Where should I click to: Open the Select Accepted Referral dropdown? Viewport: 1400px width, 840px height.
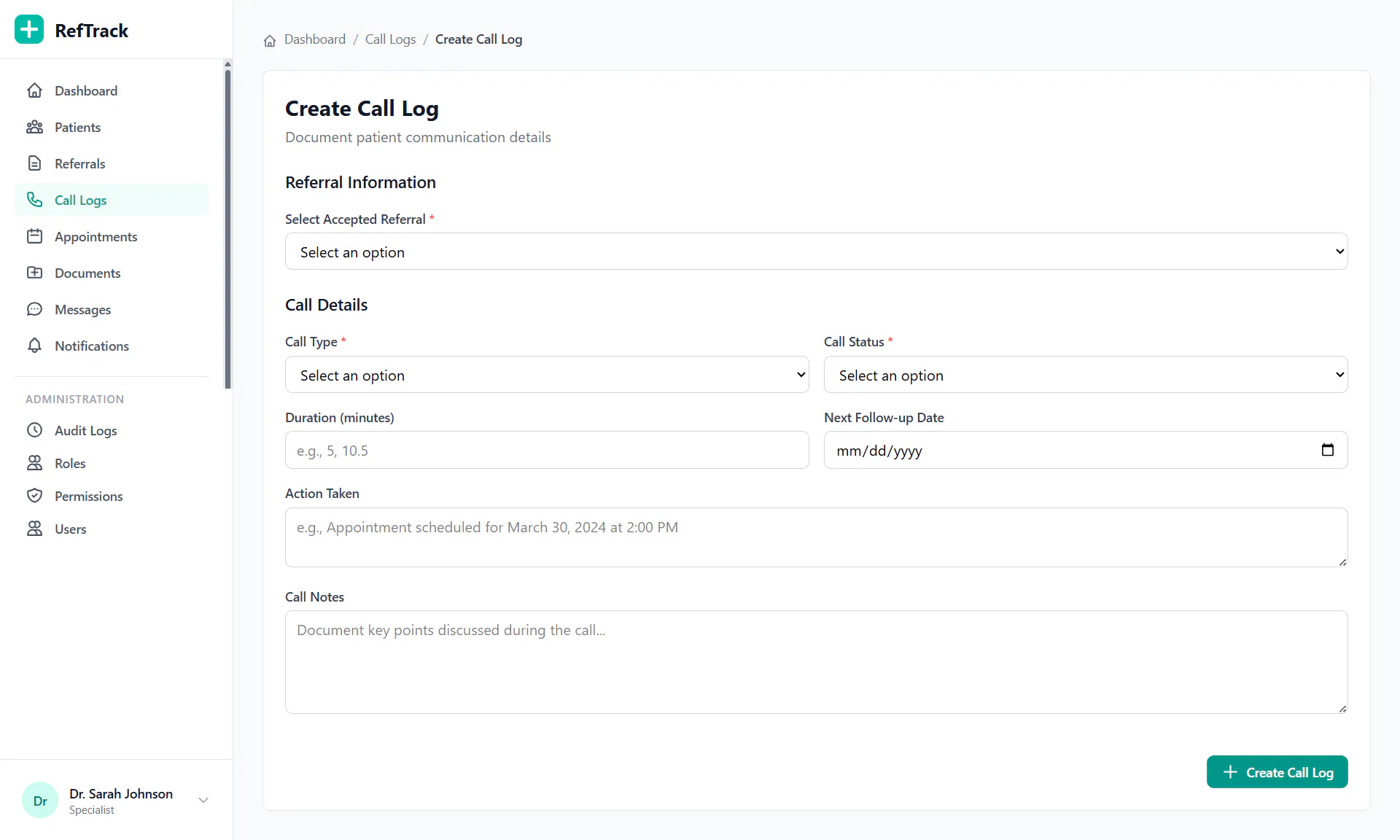click(816, 252)
